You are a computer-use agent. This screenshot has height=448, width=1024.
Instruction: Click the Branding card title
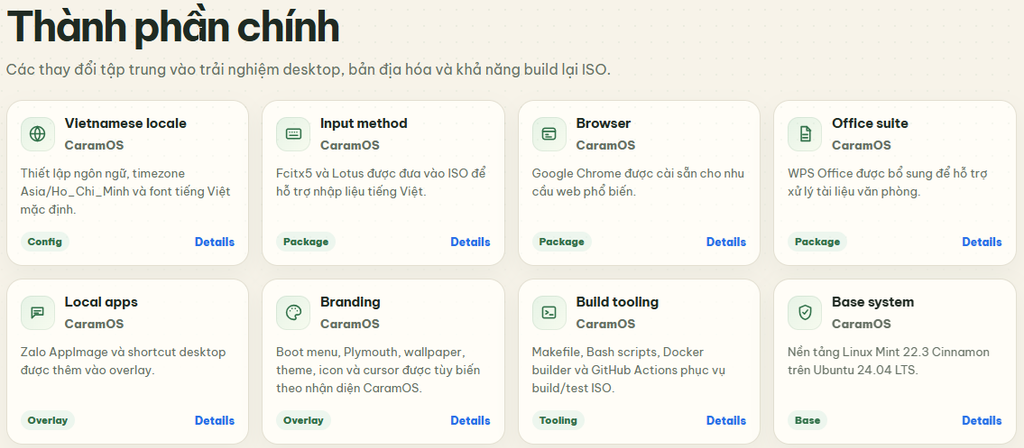click(350, 302)
